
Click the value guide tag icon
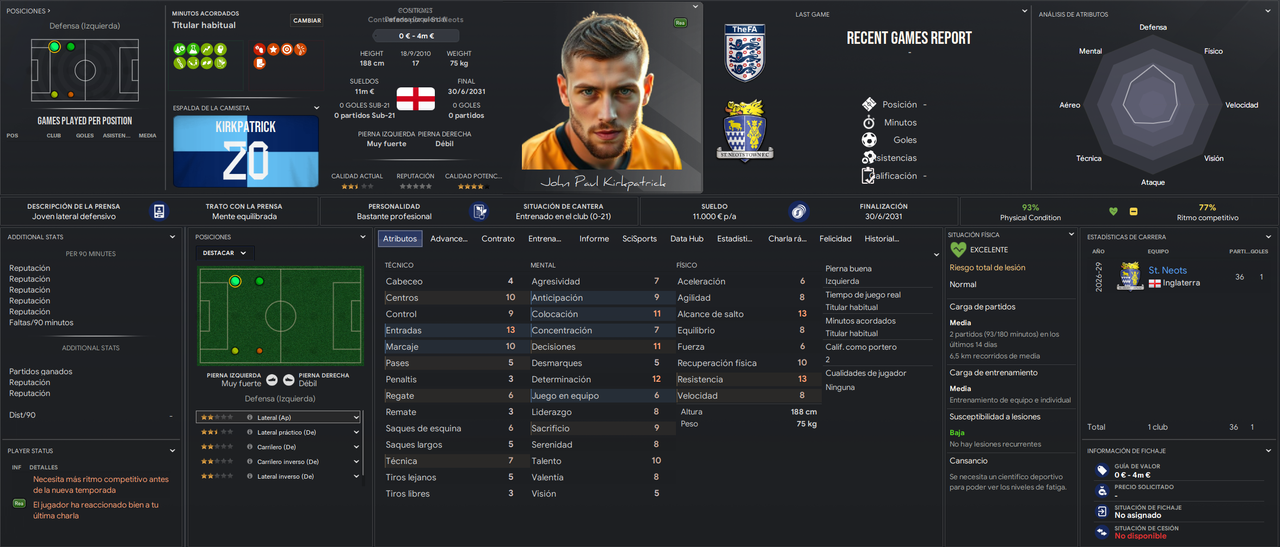click(x=1102, y=470)
